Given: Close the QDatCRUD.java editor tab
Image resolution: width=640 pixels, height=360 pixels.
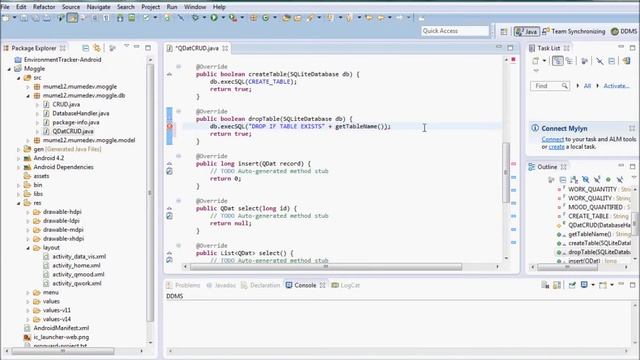Looking at the screenshot, I should [225, 48].
